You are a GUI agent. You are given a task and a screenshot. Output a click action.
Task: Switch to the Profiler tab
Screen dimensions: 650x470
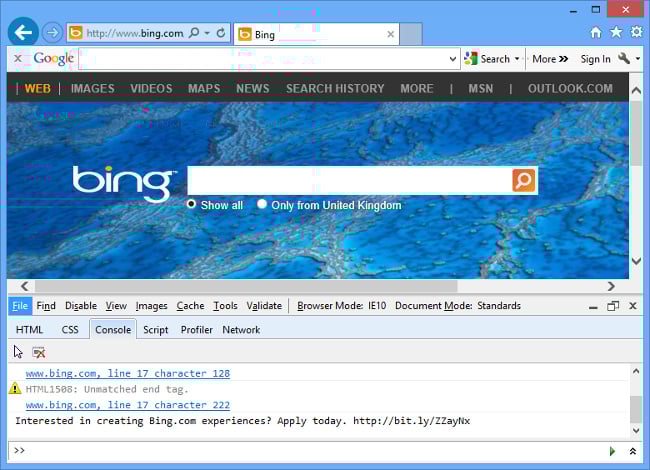196,330
